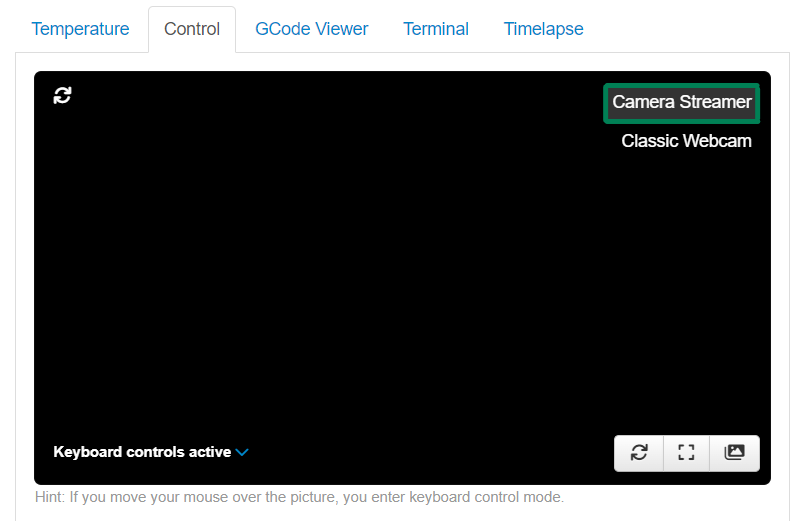Open webcam view in fullscreen mode

click(686, 452)
